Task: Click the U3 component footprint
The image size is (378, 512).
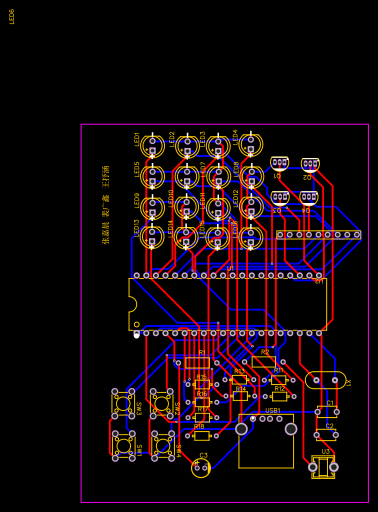Action: click(x=323, y=467)
